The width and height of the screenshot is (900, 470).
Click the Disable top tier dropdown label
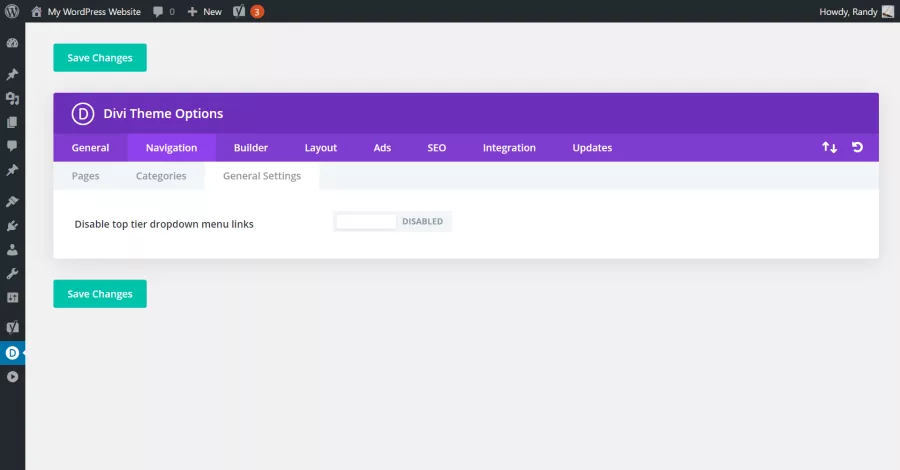click(x=164, y=224)
